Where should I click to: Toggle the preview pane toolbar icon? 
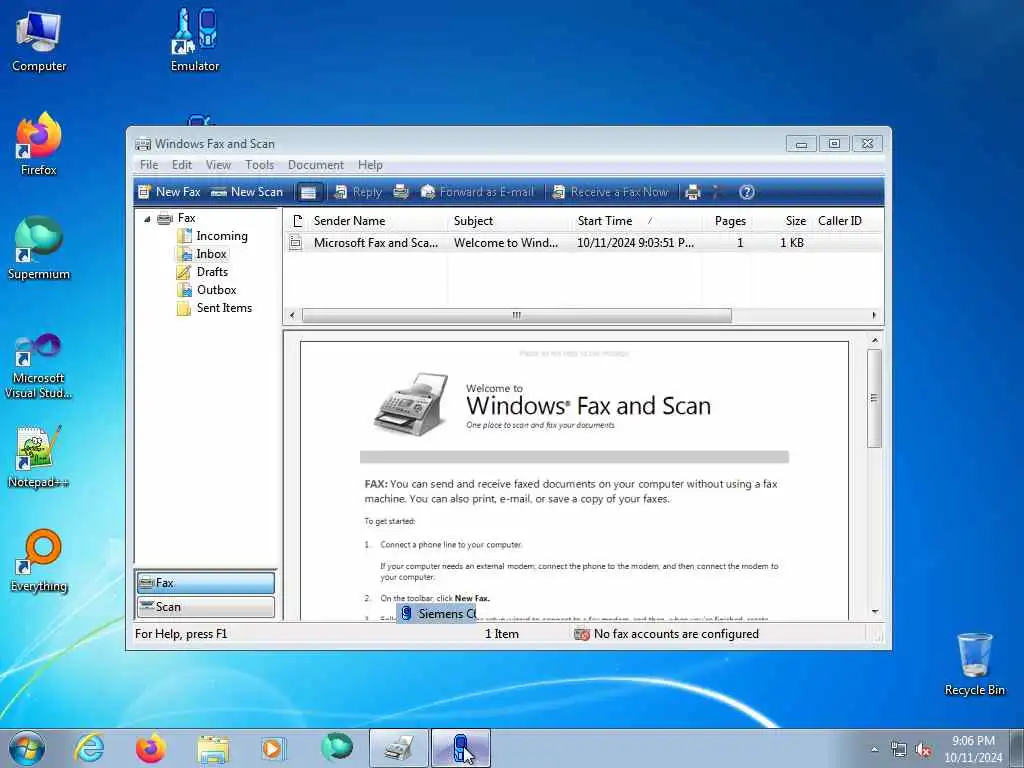click(x=308, y=192)
